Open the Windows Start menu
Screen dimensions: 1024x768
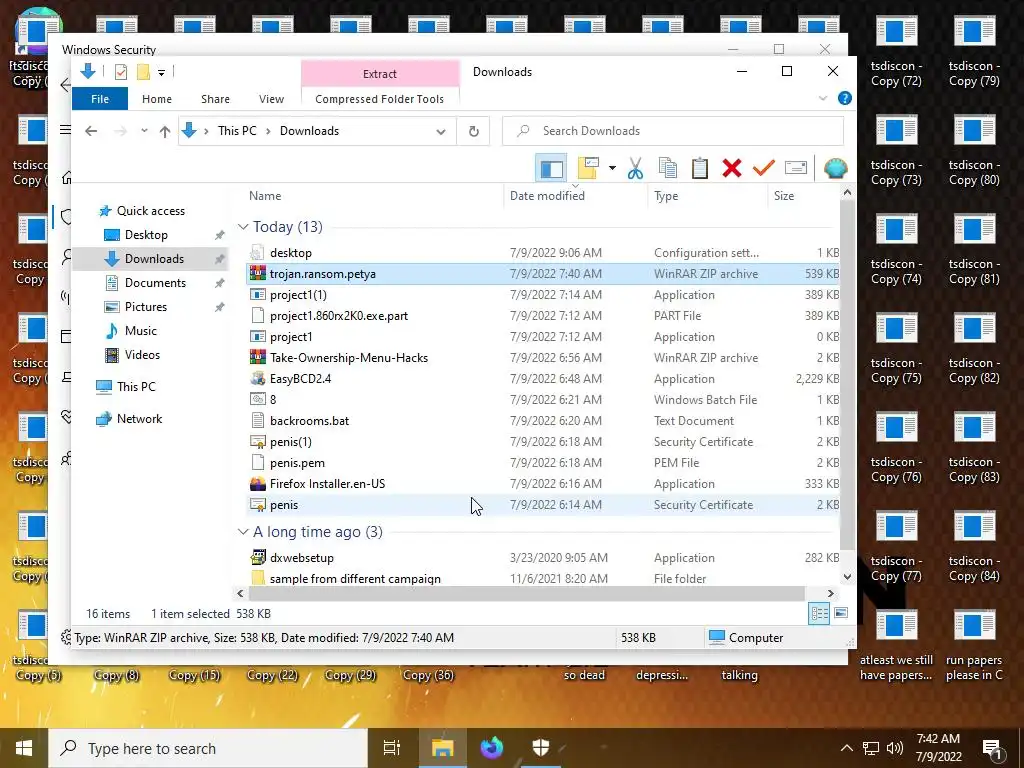24,748
